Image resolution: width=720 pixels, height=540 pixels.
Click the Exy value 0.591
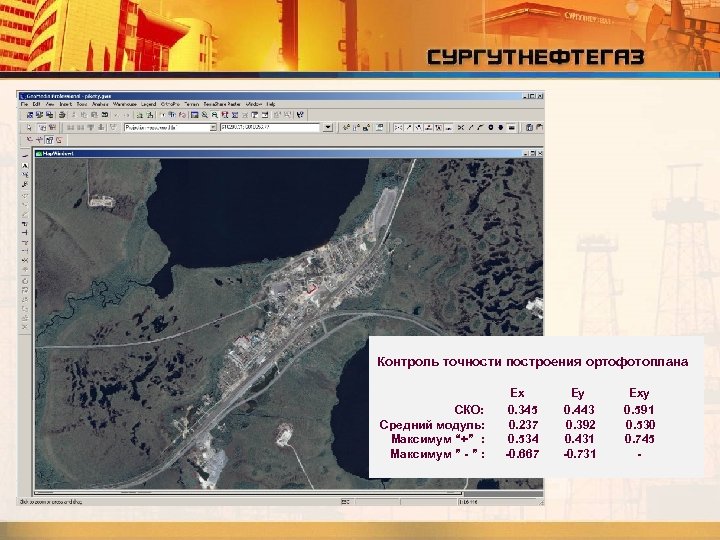click(639, 410)
